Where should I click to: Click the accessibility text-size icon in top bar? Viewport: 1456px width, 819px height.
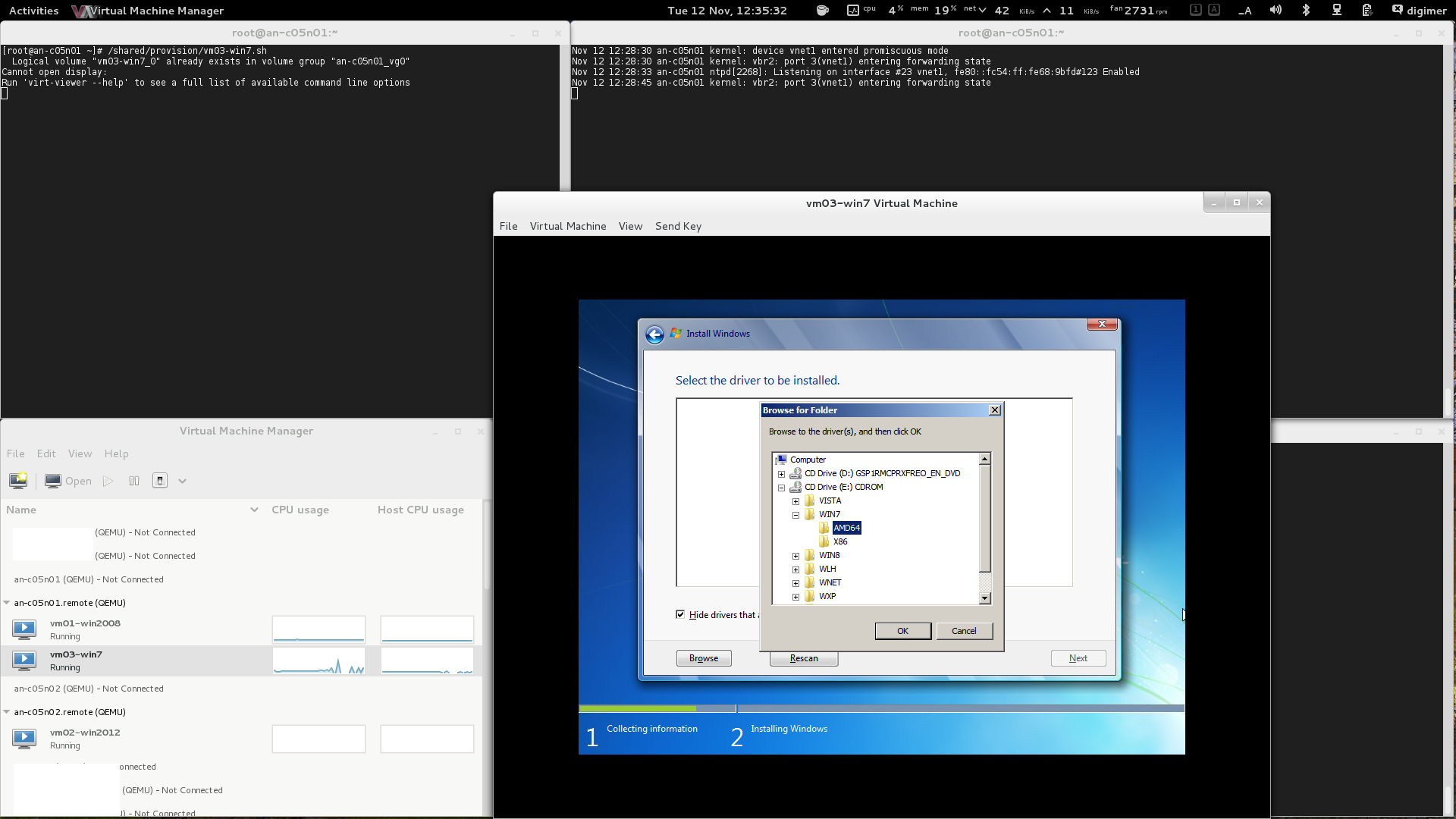(x=1244, y=10)
